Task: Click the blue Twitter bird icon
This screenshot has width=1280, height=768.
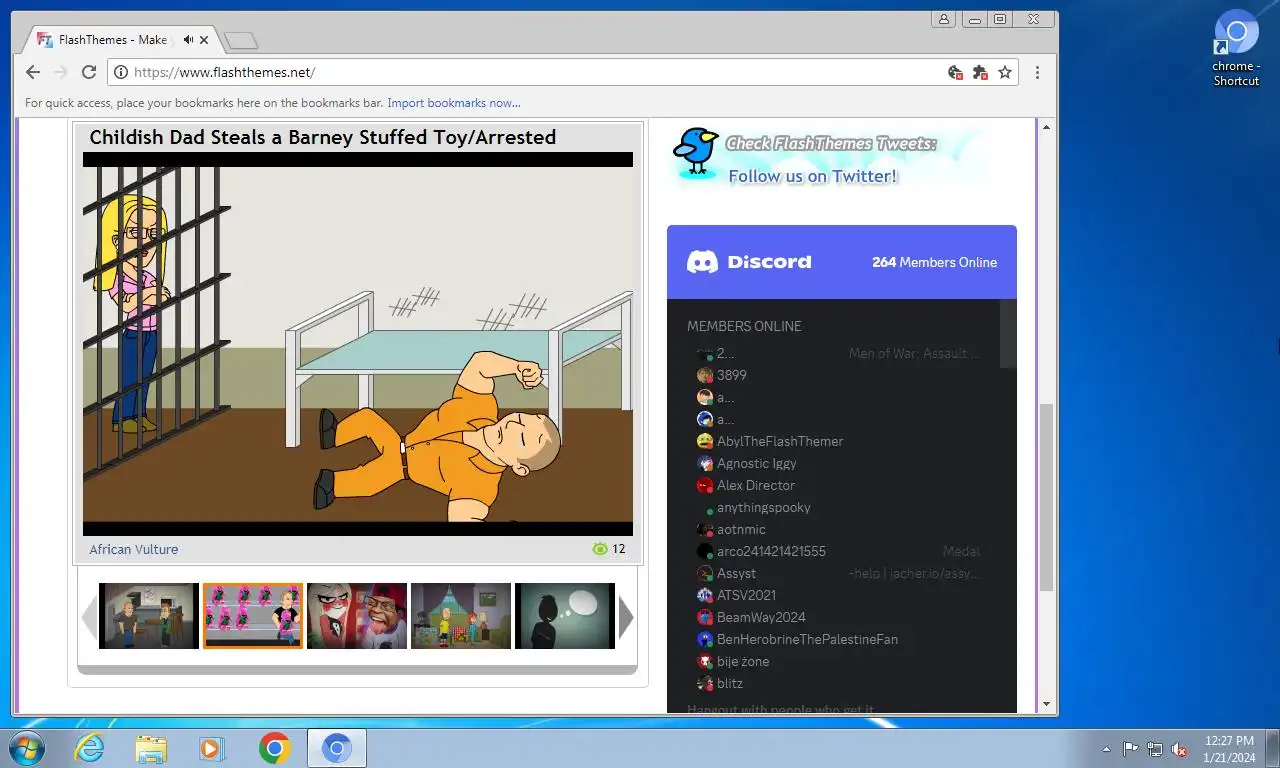Action: [695, 151]
